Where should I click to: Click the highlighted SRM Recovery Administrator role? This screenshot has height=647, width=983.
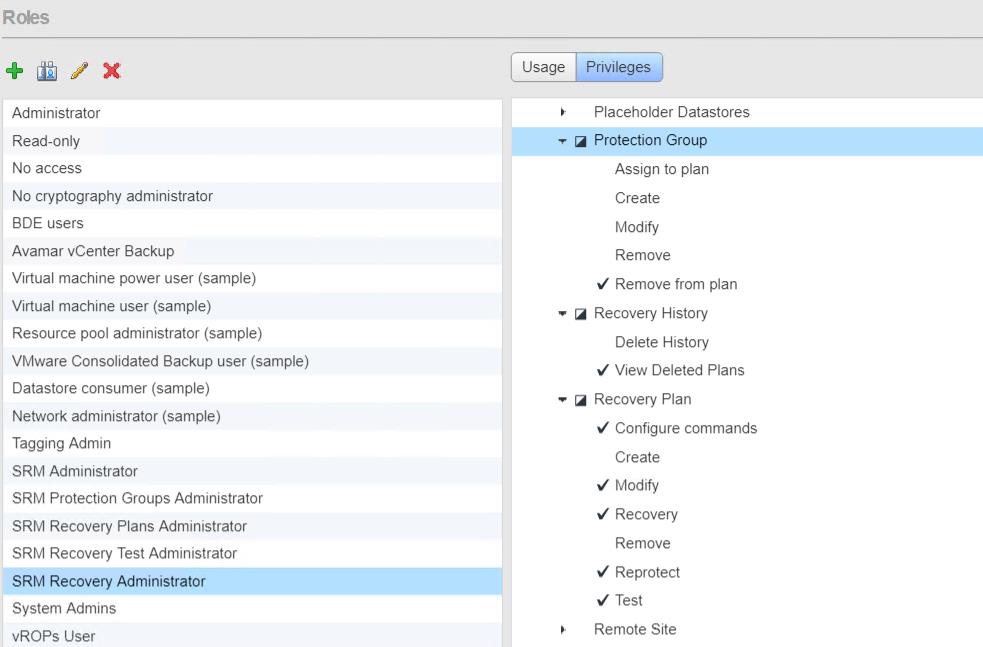(x=253, y=581)
